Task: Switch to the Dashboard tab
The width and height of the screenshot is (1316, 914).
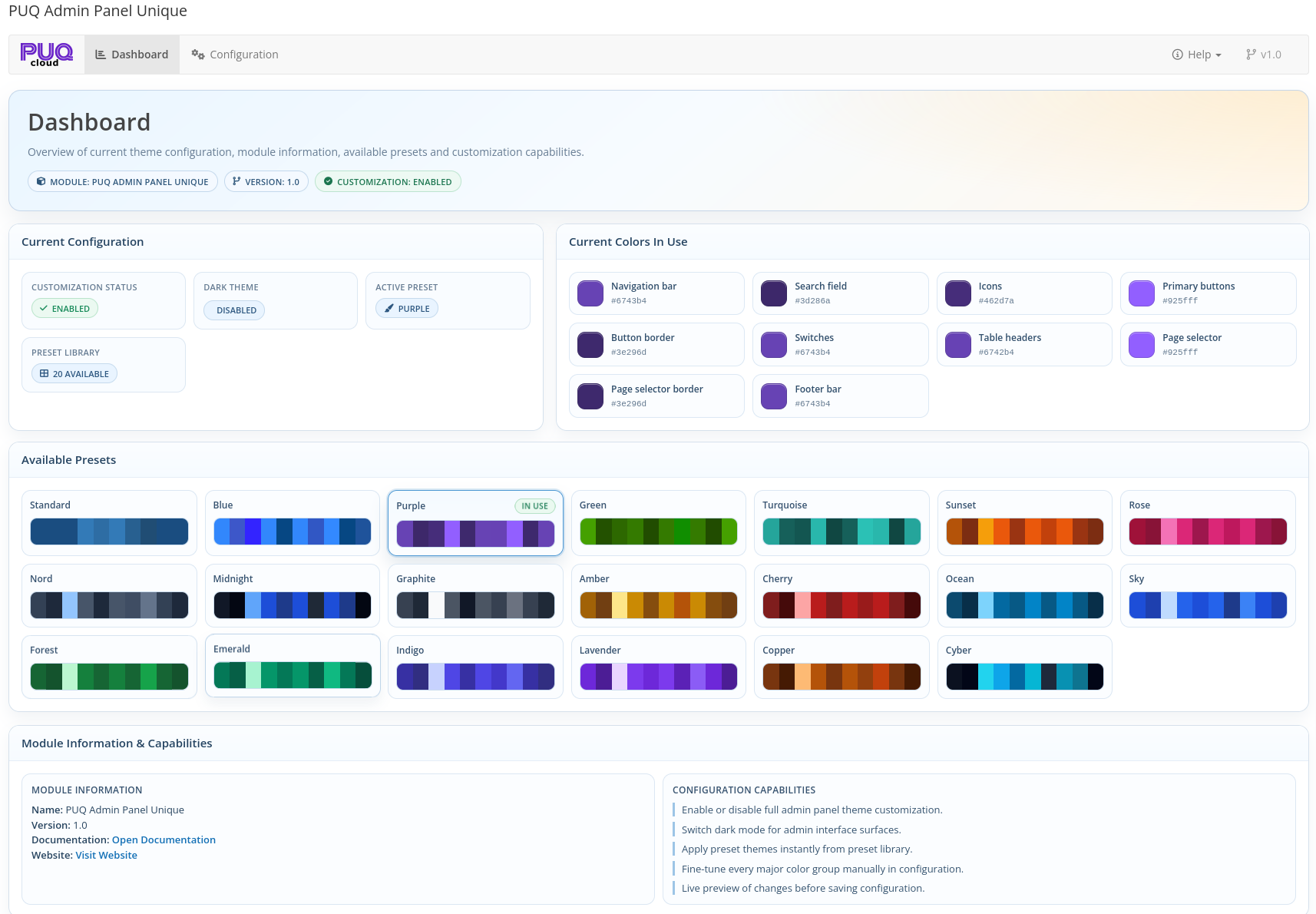Action: [139, 55]
